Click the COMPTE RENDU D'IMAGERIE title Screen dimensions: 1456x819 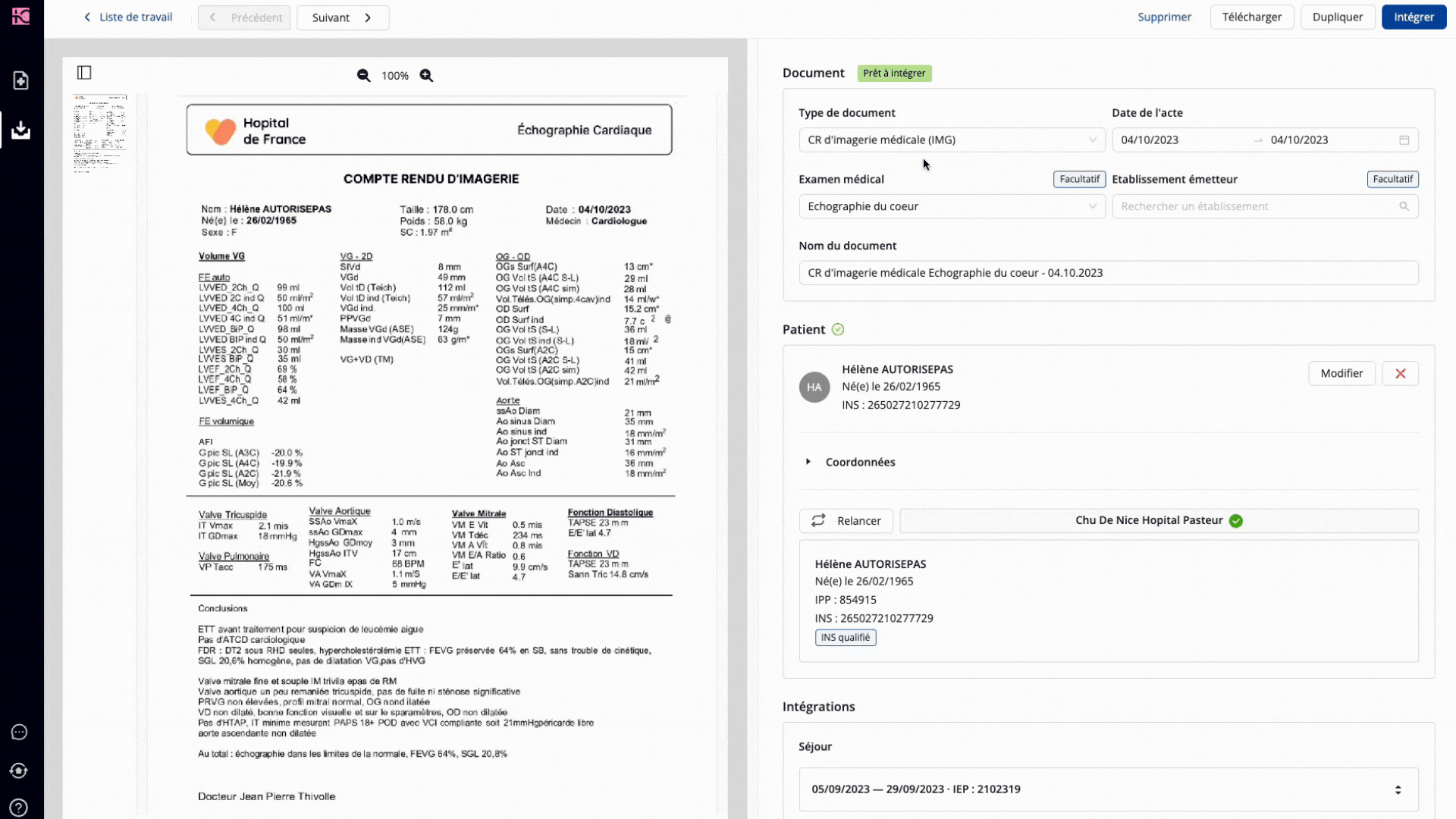click(431, 179)
